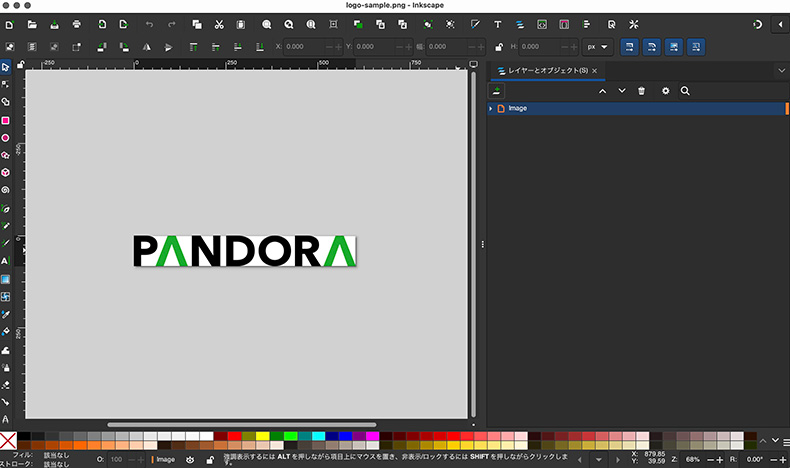Raise selection to top icon
The width and height of the screenshot is (790, 468).
point(193,47)
